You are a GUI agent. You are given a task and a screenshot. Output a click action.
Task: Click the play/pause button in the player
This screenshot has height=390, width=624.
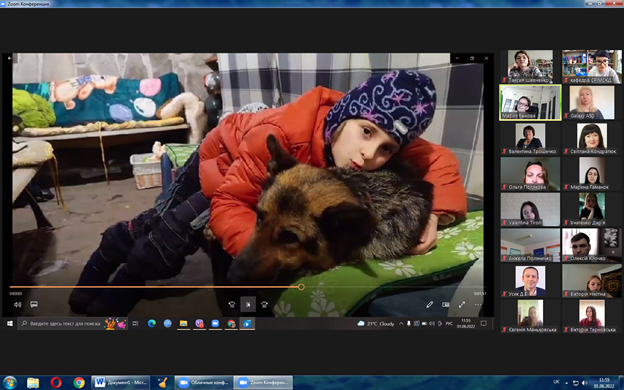pos(248,304)
